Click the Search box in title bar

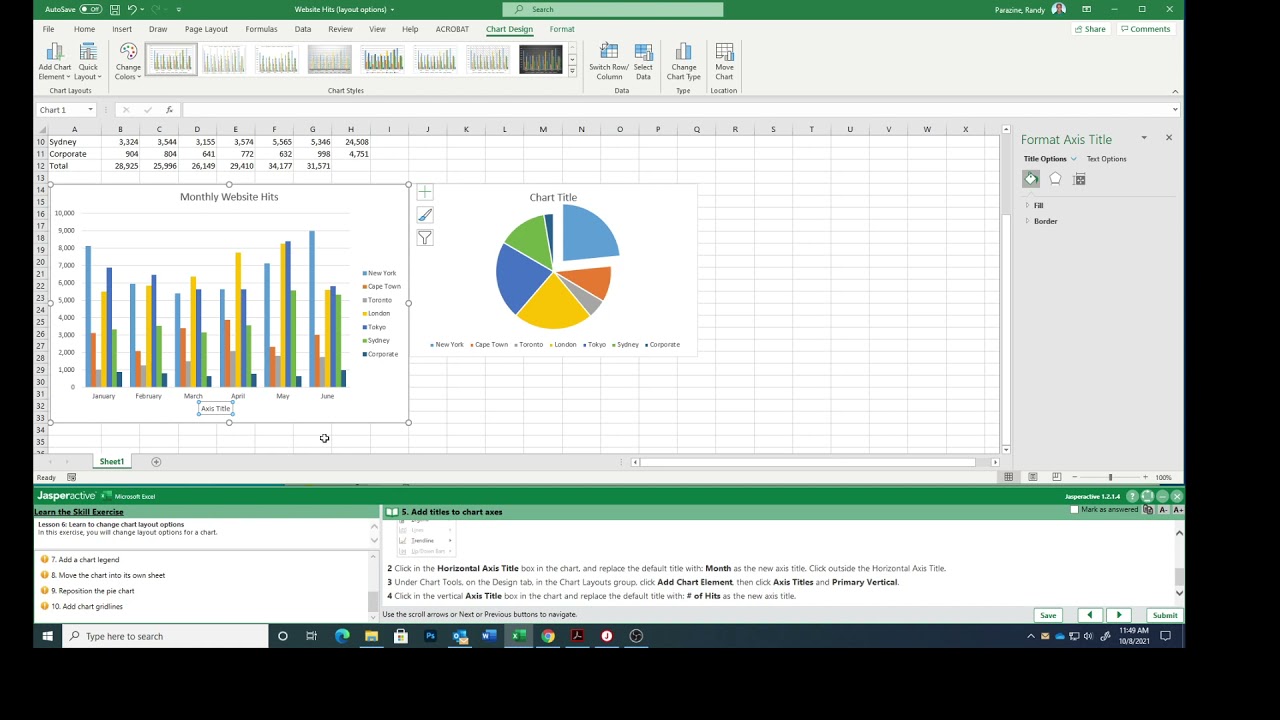click(612, 9)
